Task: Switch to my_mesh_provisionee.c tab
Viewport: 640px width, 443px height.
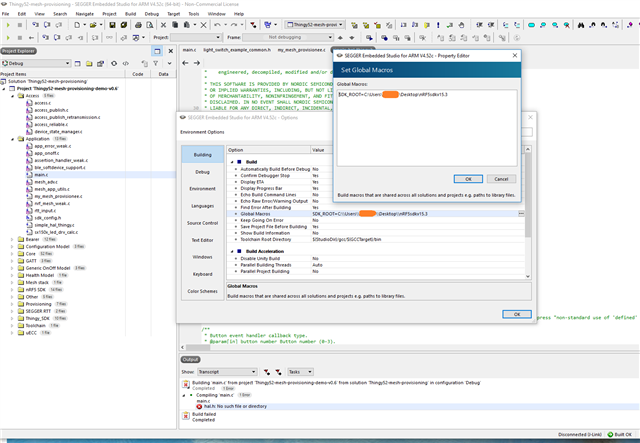Action: [301, 50]
